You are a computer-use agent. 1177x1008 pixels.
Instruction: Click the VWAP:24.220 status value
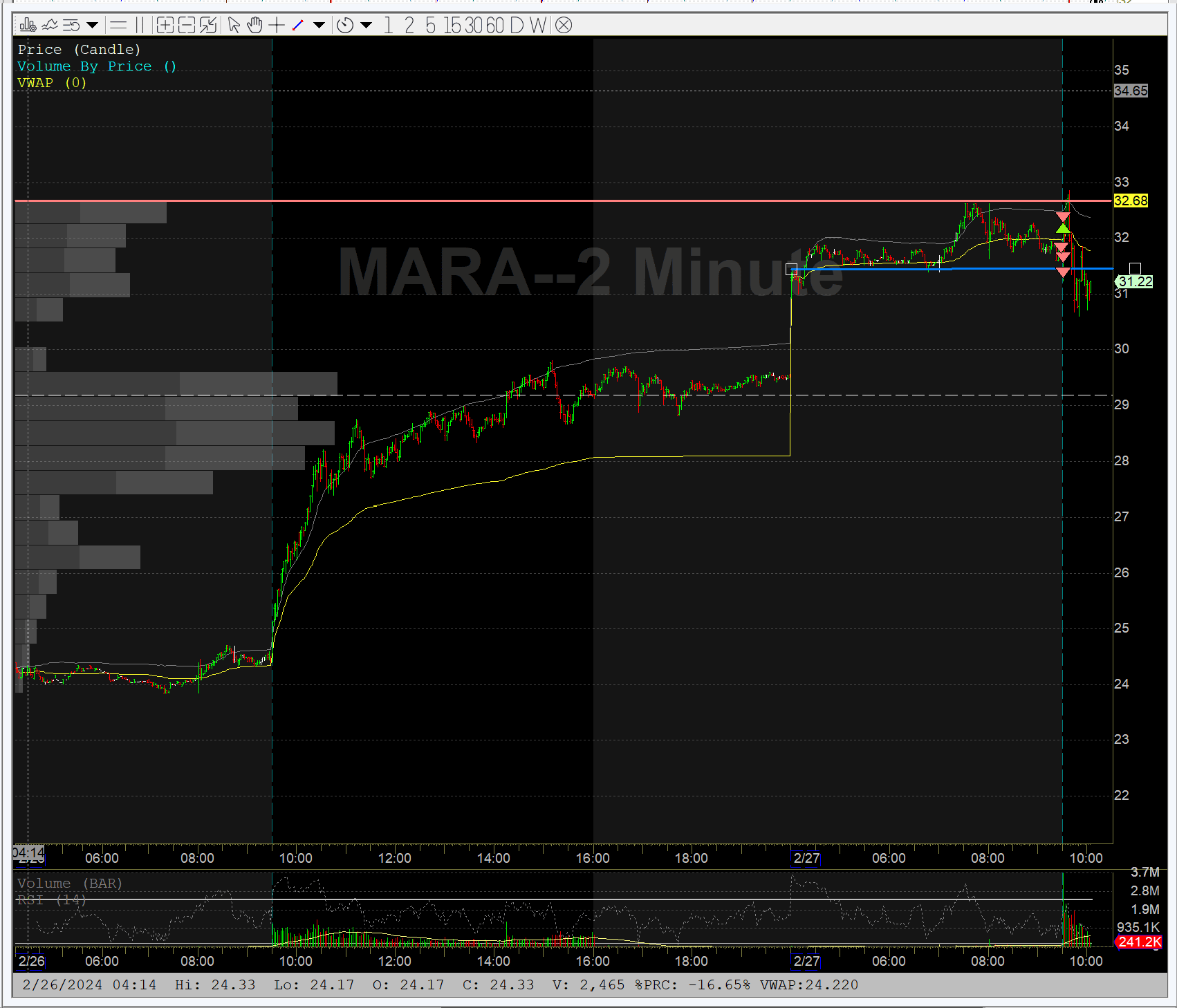(809, 984)
